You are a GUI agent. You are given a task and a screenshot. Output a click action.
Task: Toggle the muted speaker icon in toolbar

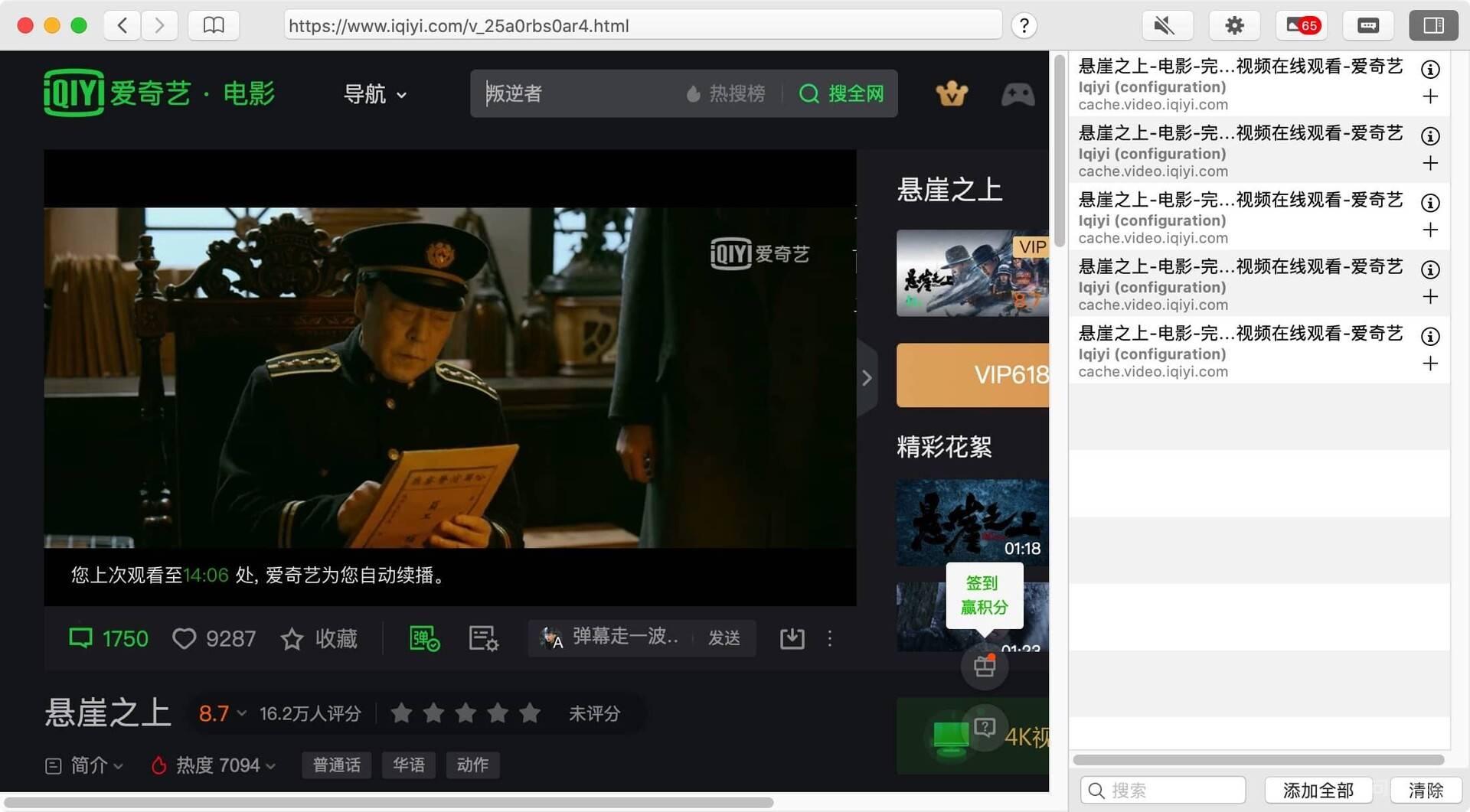point(1167,25)
